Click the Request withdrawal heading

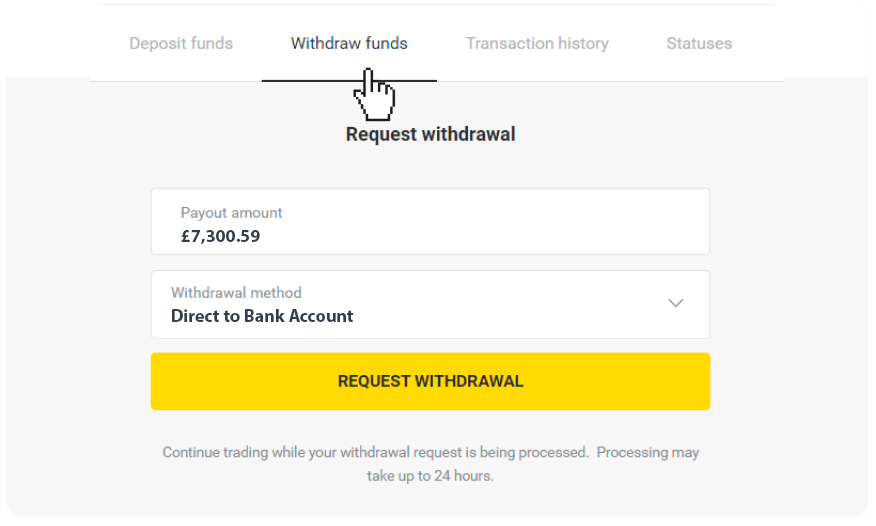click(430, 135)
